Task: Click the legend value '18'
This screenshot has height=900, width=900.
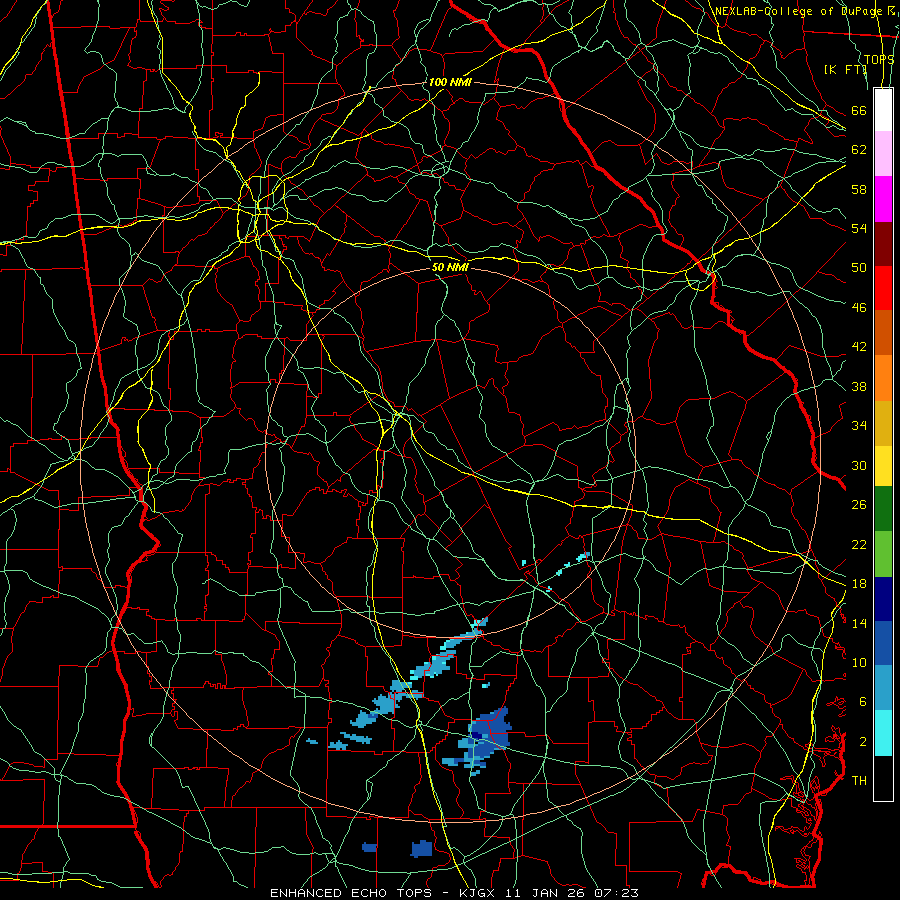Action: (x=859, y=584)
